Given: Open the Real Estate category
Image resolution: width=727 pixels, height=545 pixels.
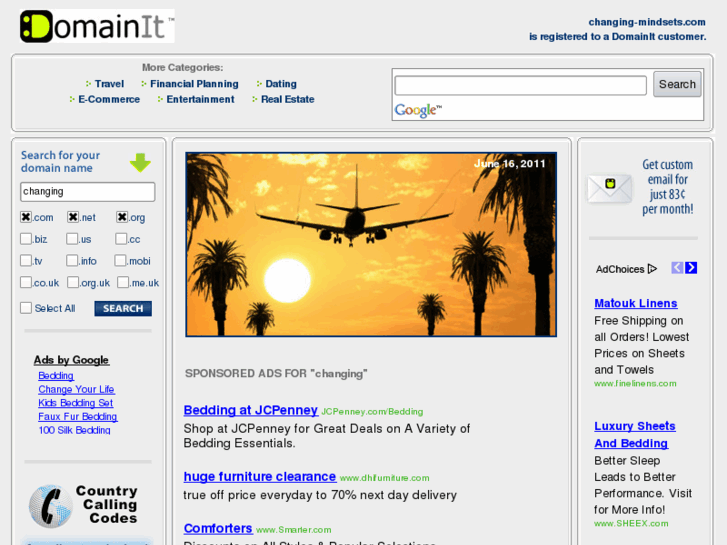Looking at the screenshot, I should tap(287, 99).
